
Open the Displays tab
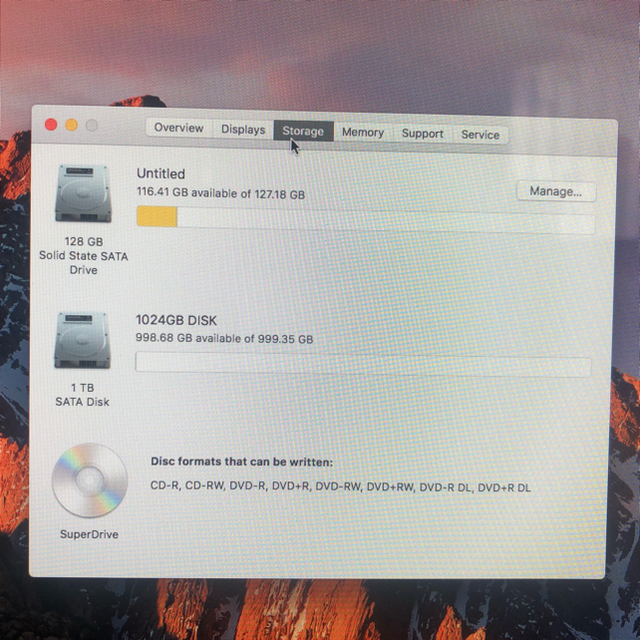pyautogui.click(x=243, y=129)
